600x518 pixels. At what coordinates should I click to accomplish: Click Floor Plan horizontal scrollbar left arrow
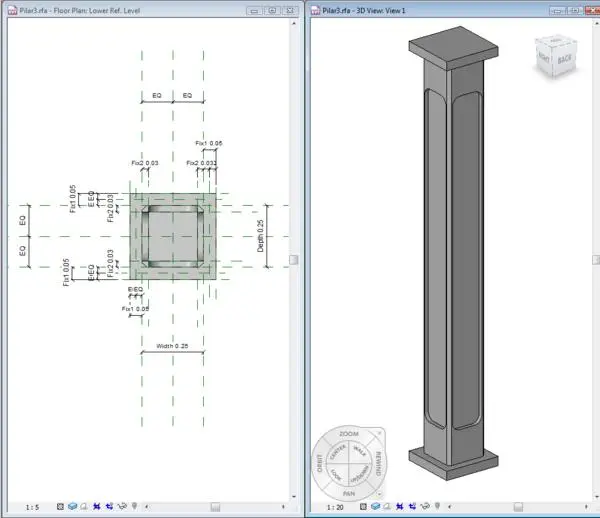(147, 507)
